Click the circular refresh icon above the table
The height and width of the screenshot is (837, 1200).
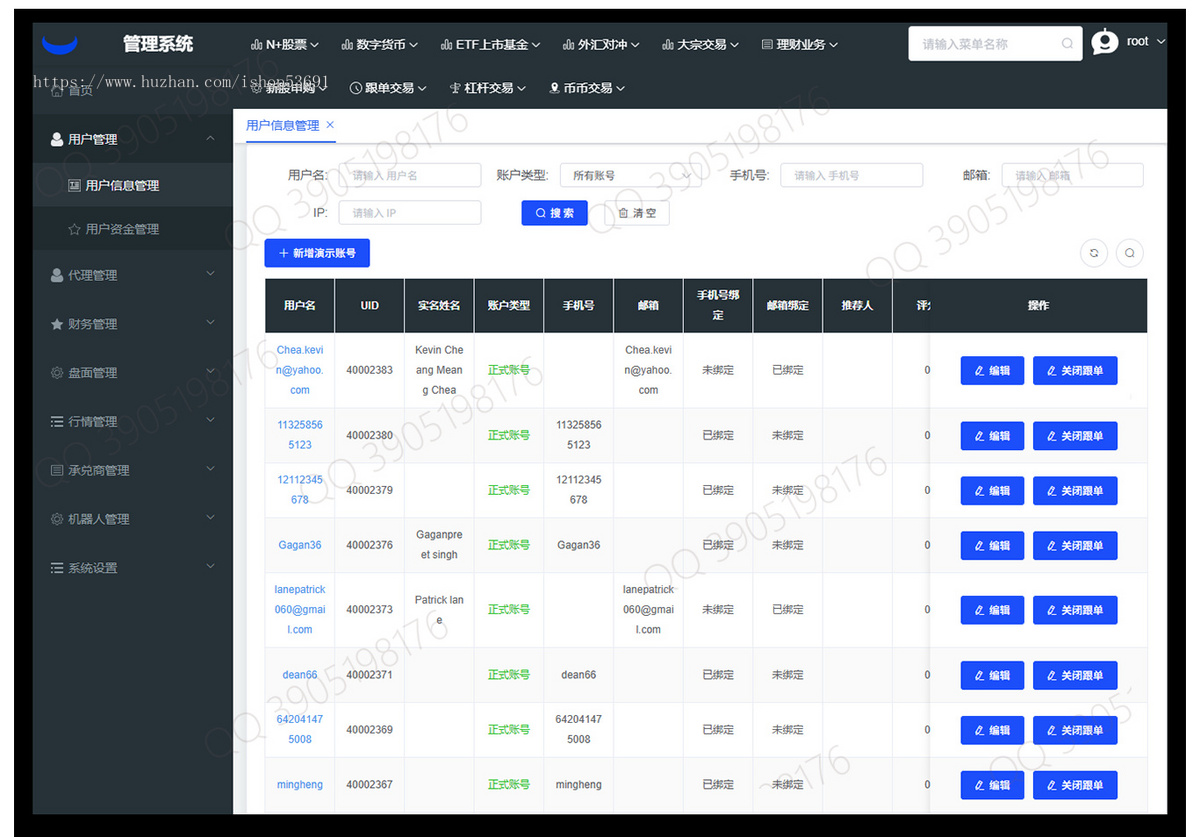point(1094,253)
